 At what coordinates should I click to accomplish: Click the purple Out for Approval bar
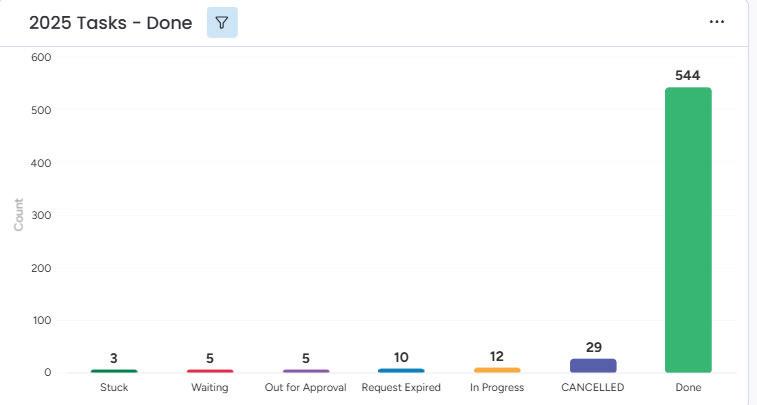305,371
